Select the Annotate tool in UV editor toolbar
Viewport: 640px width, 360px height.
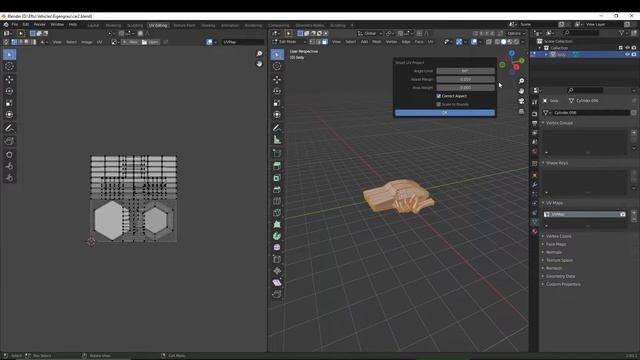(9, 128)
